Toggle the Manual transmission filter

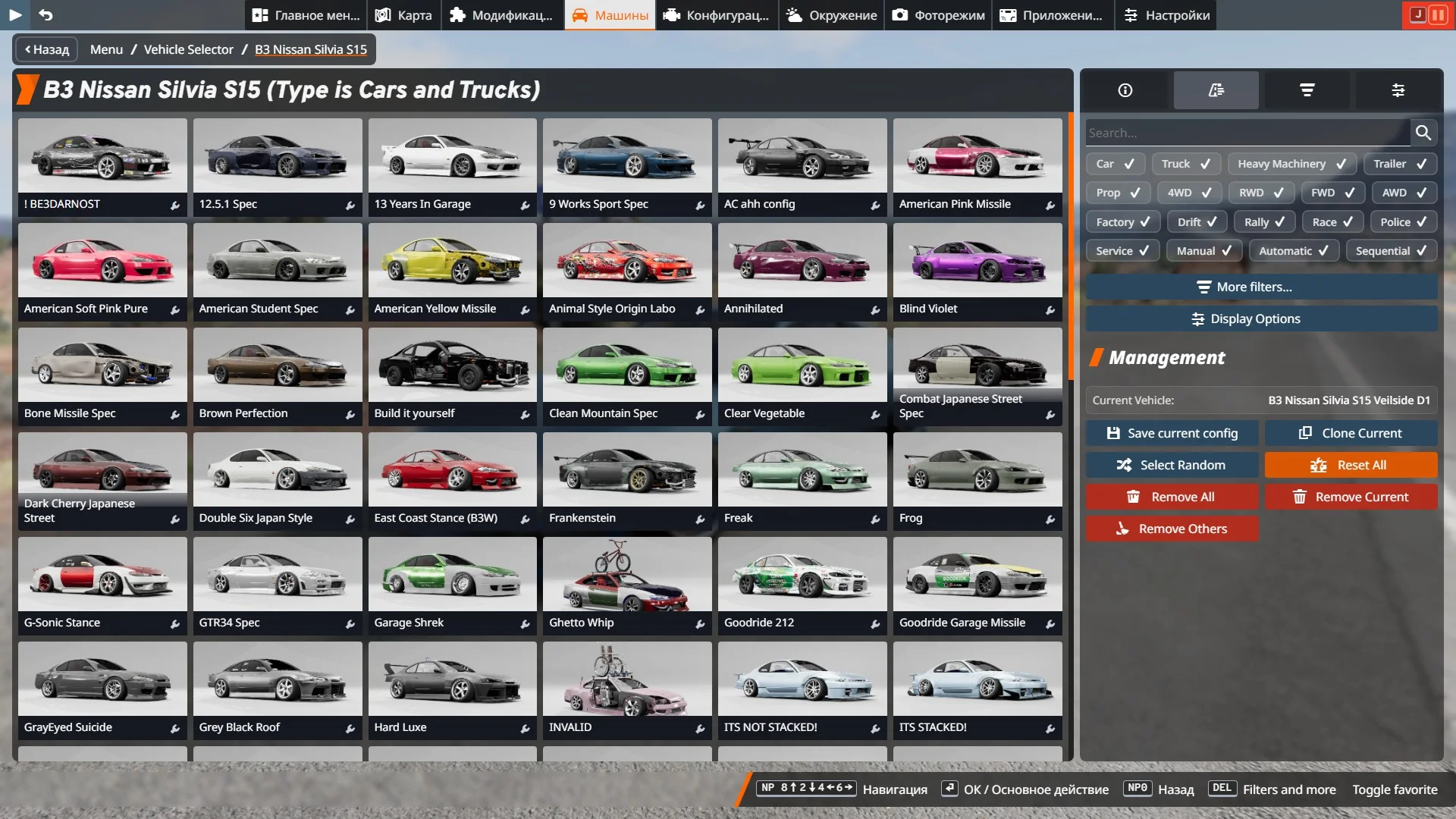pyautogui.click(x=1203, y=251)
